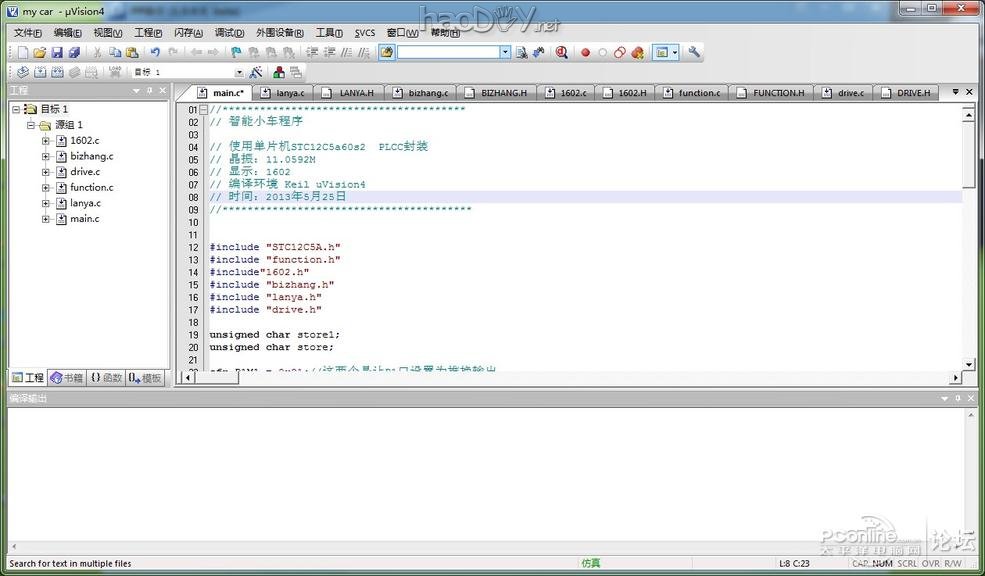Click the Manage components icon beside target options
Image resolution: width=985 pixels, height=576 pixels.
click(x=279, y=72)
